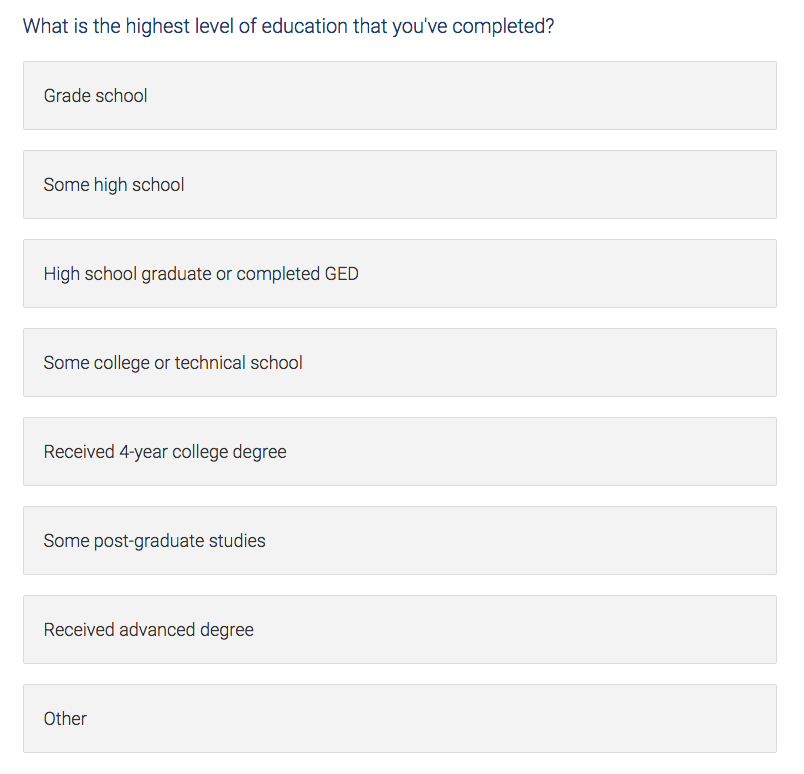Click the last answer box labeled Other
This screenshot has width=804, height=774.
click(x=400, y=719)
